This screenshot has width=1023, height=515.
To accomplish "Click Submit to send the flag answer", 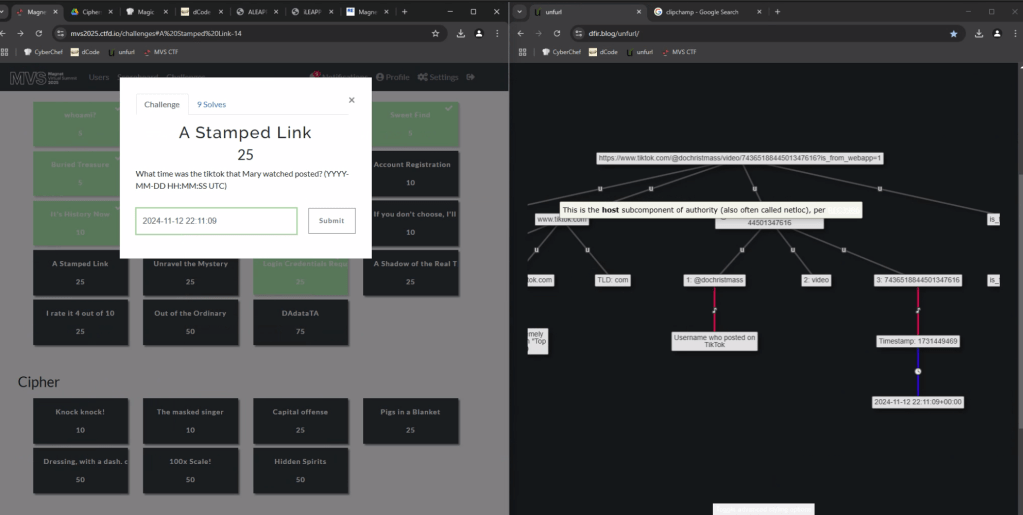I will point(331,221).
